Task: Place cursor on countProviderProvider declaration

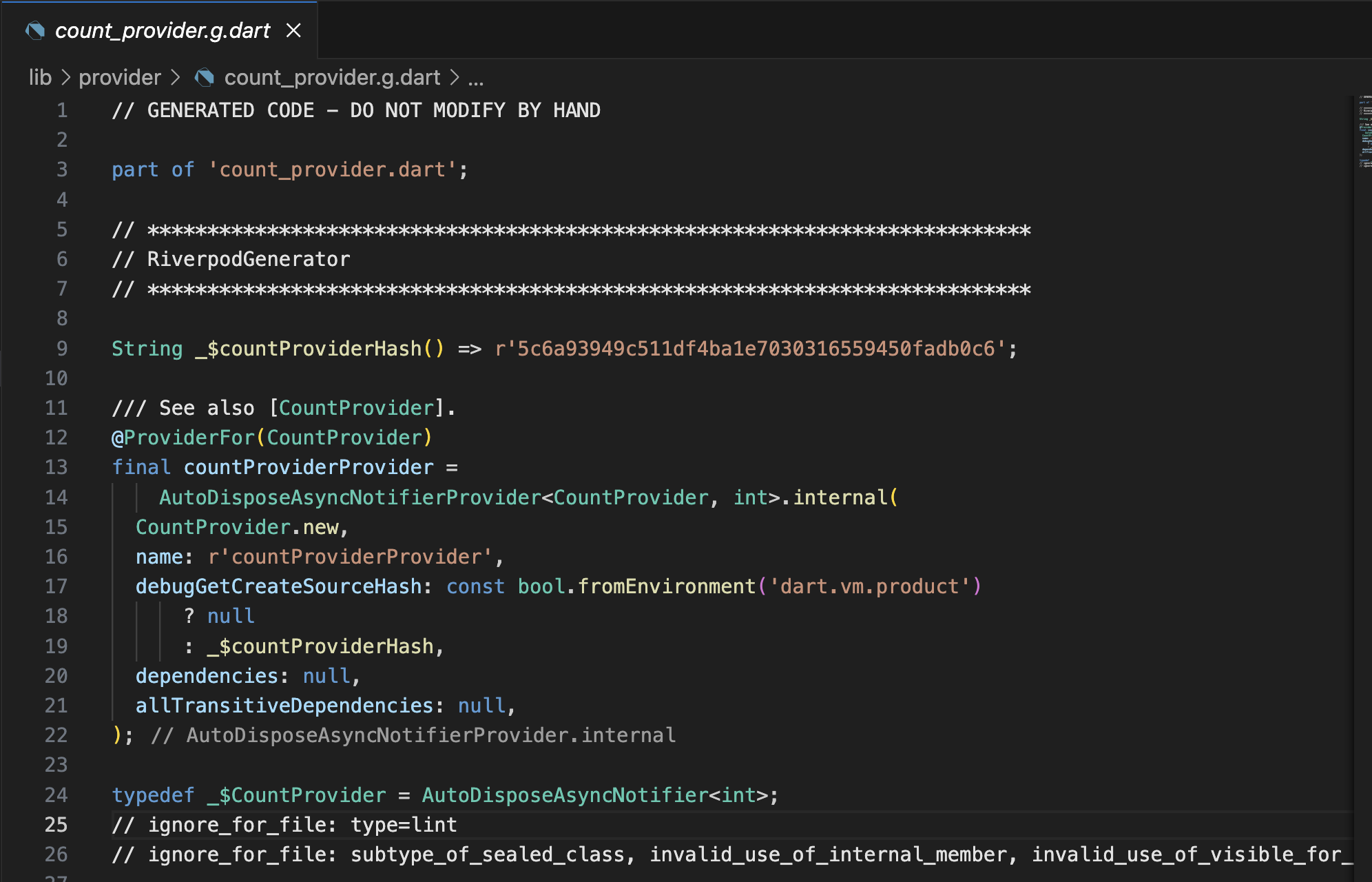Action: 309,467
